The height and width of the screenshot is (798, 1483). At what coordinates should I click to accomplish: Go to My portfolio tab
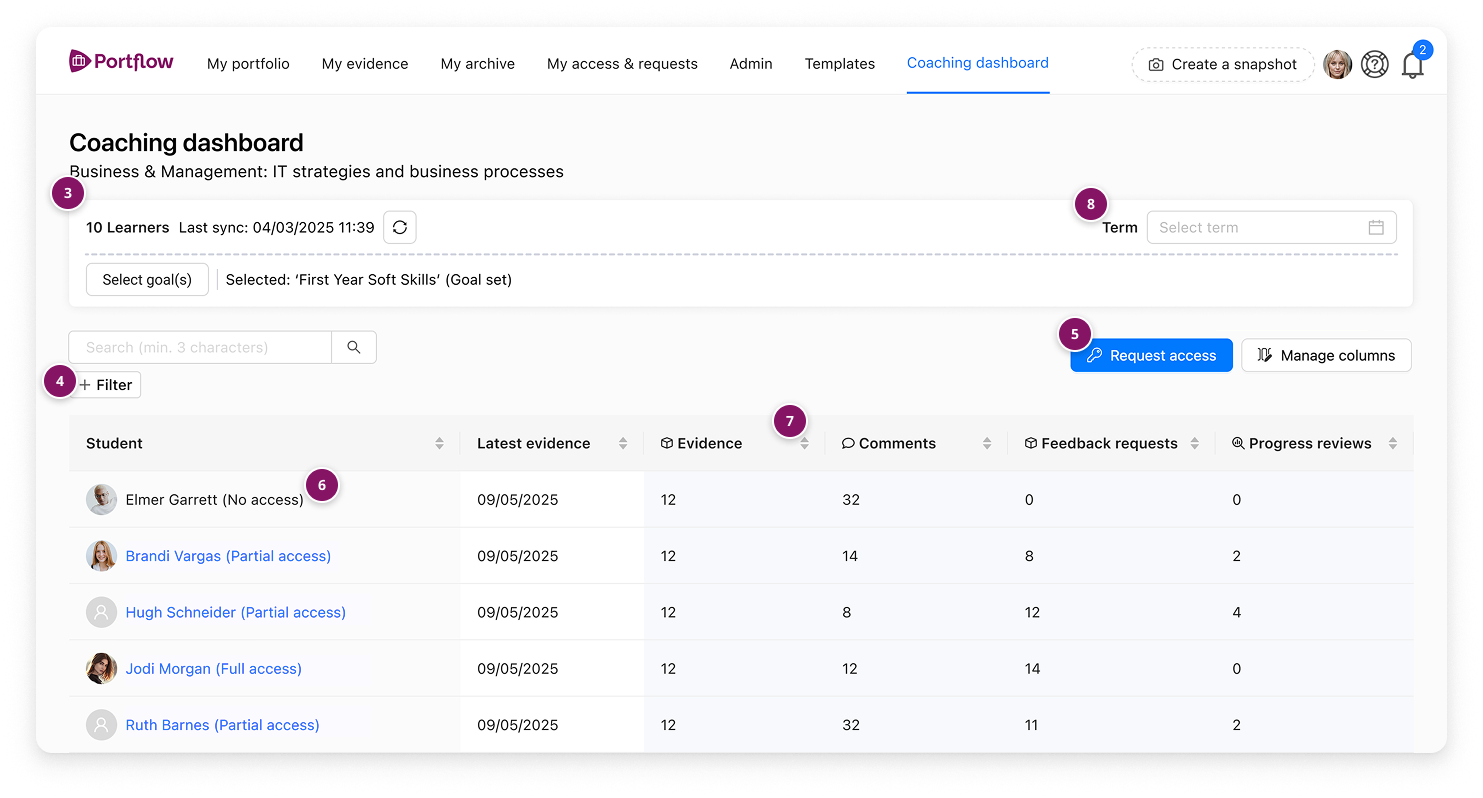pyautogui.click(x=248, y=64)
